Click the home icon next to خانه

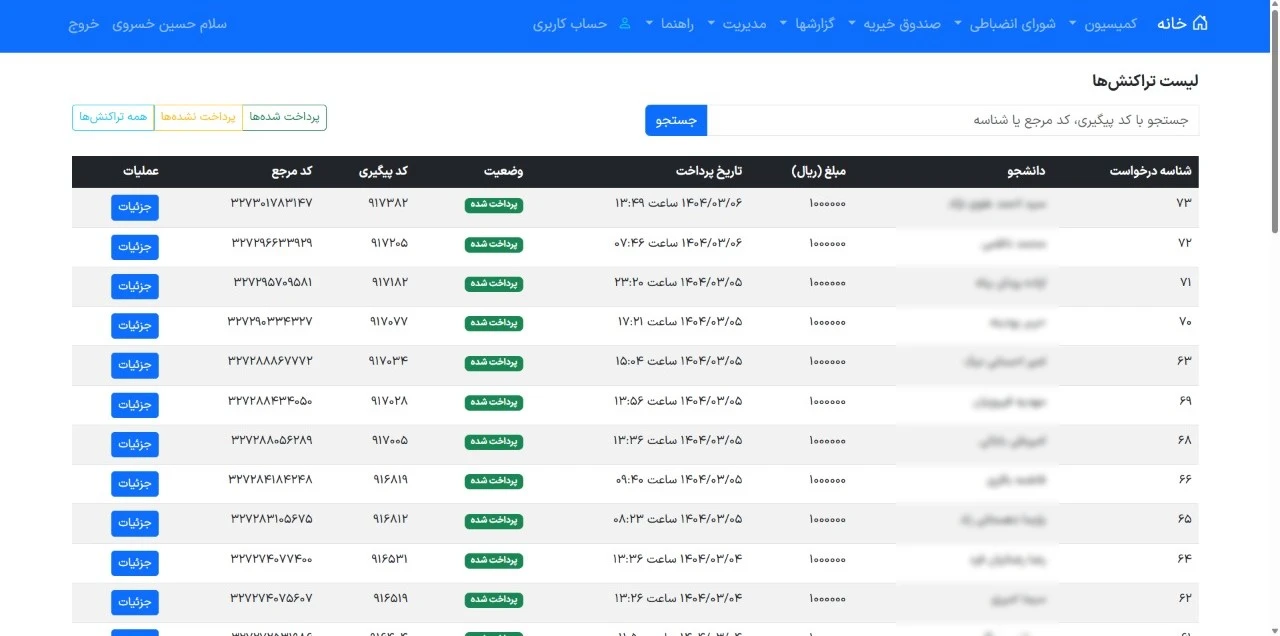pos(1200,23)
